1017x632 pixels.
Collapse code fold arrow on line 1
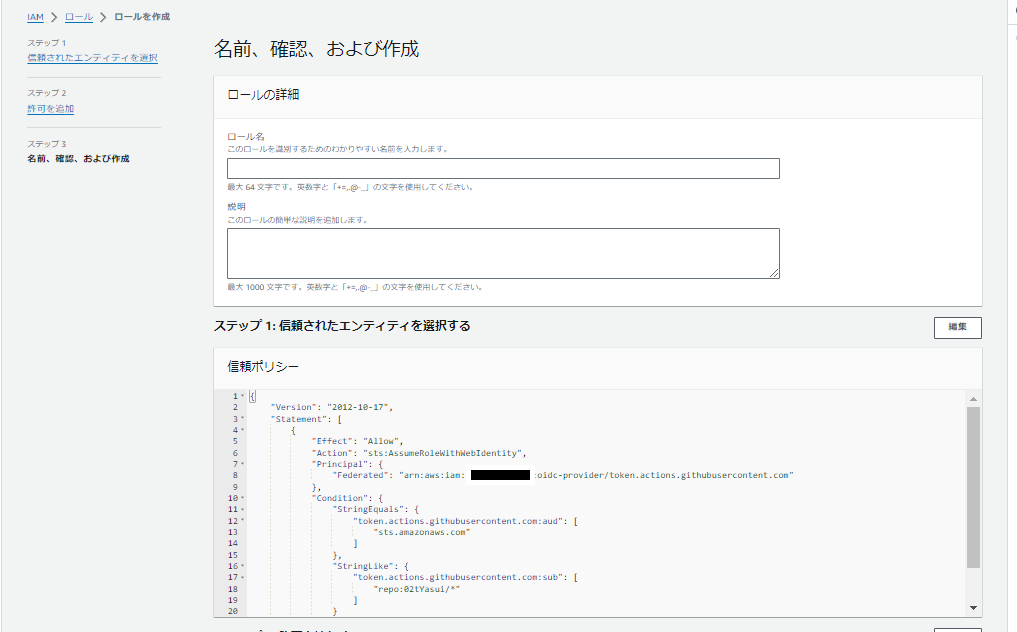point(243,396)
